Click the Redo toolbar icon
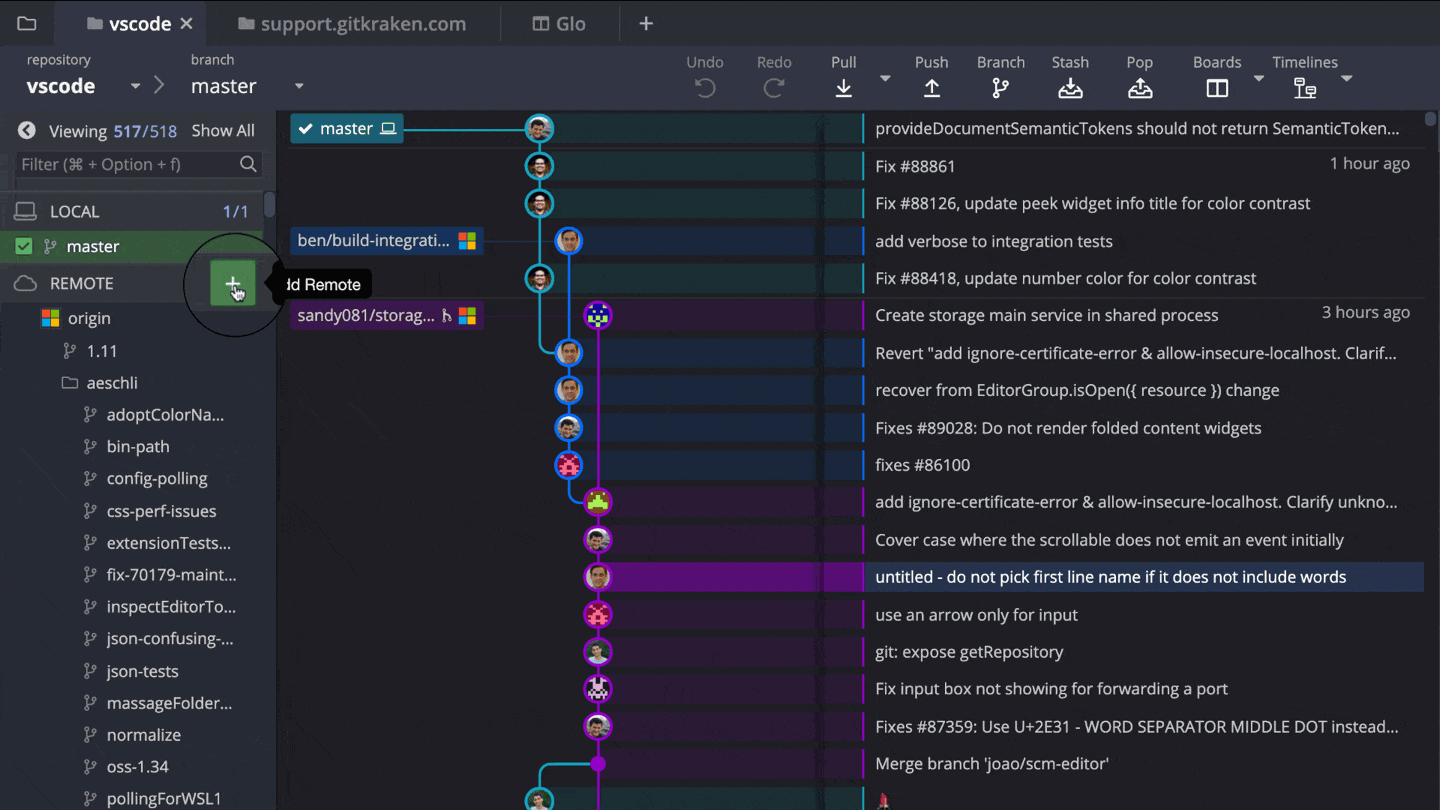 point(774,88)
